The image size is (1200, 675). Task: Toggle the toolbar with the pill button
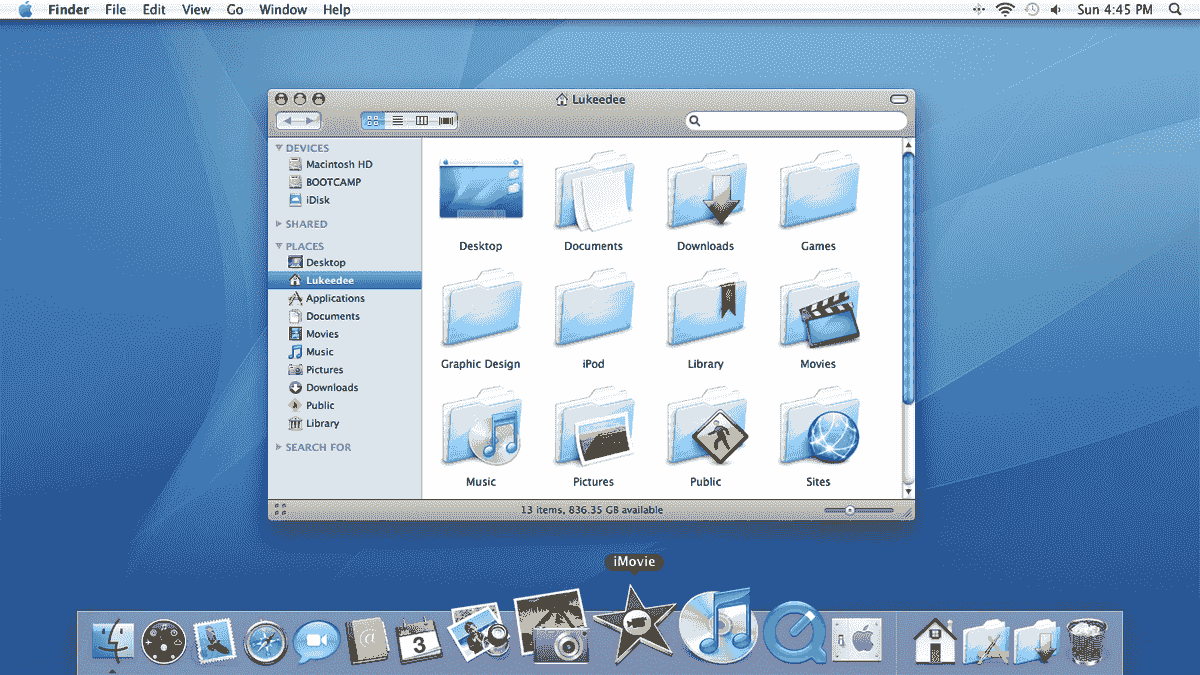pyautogui.click(x=899, y=99)
